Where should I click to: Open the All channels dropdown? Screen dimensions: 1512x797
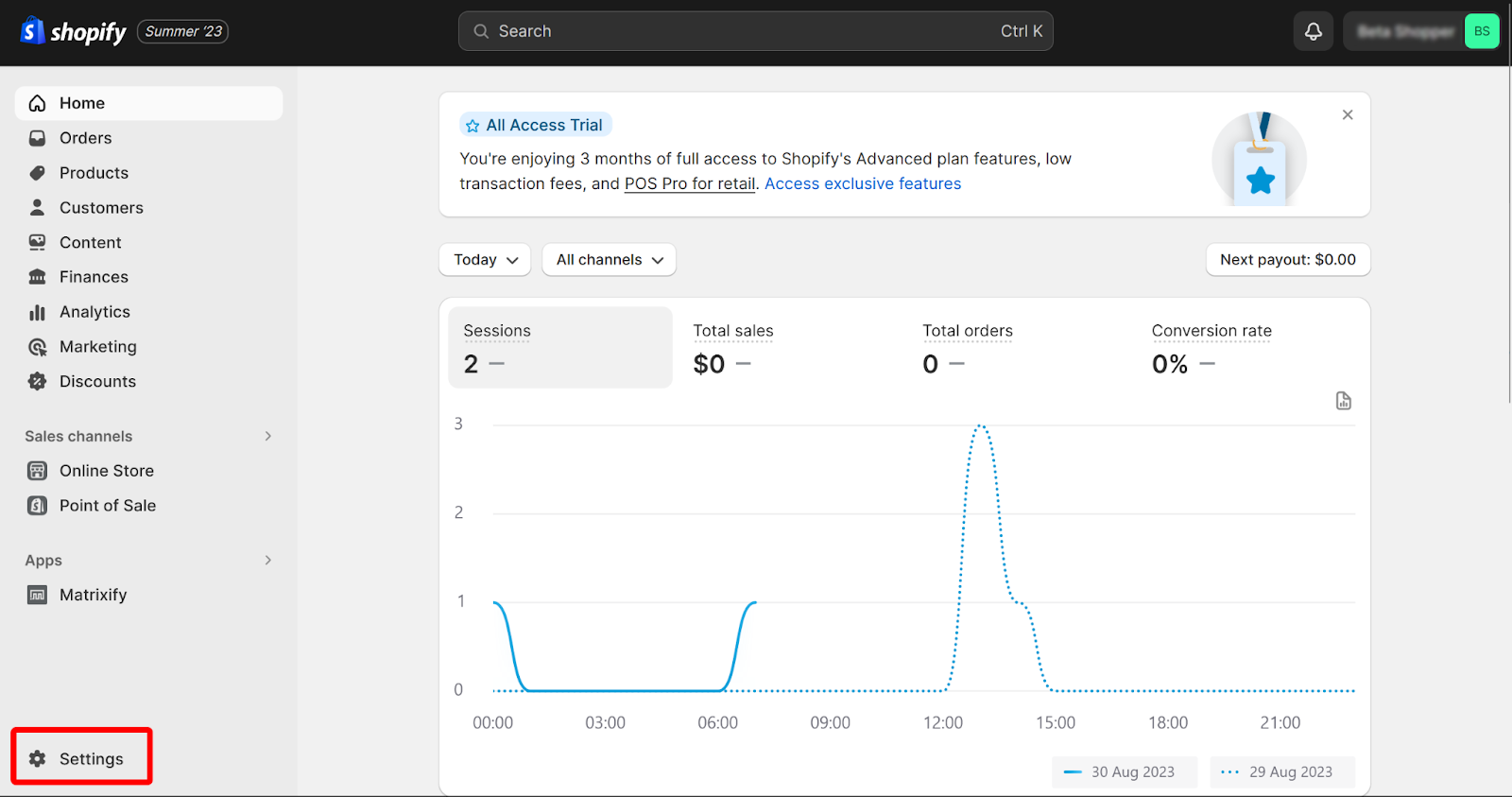click(610, 260)
